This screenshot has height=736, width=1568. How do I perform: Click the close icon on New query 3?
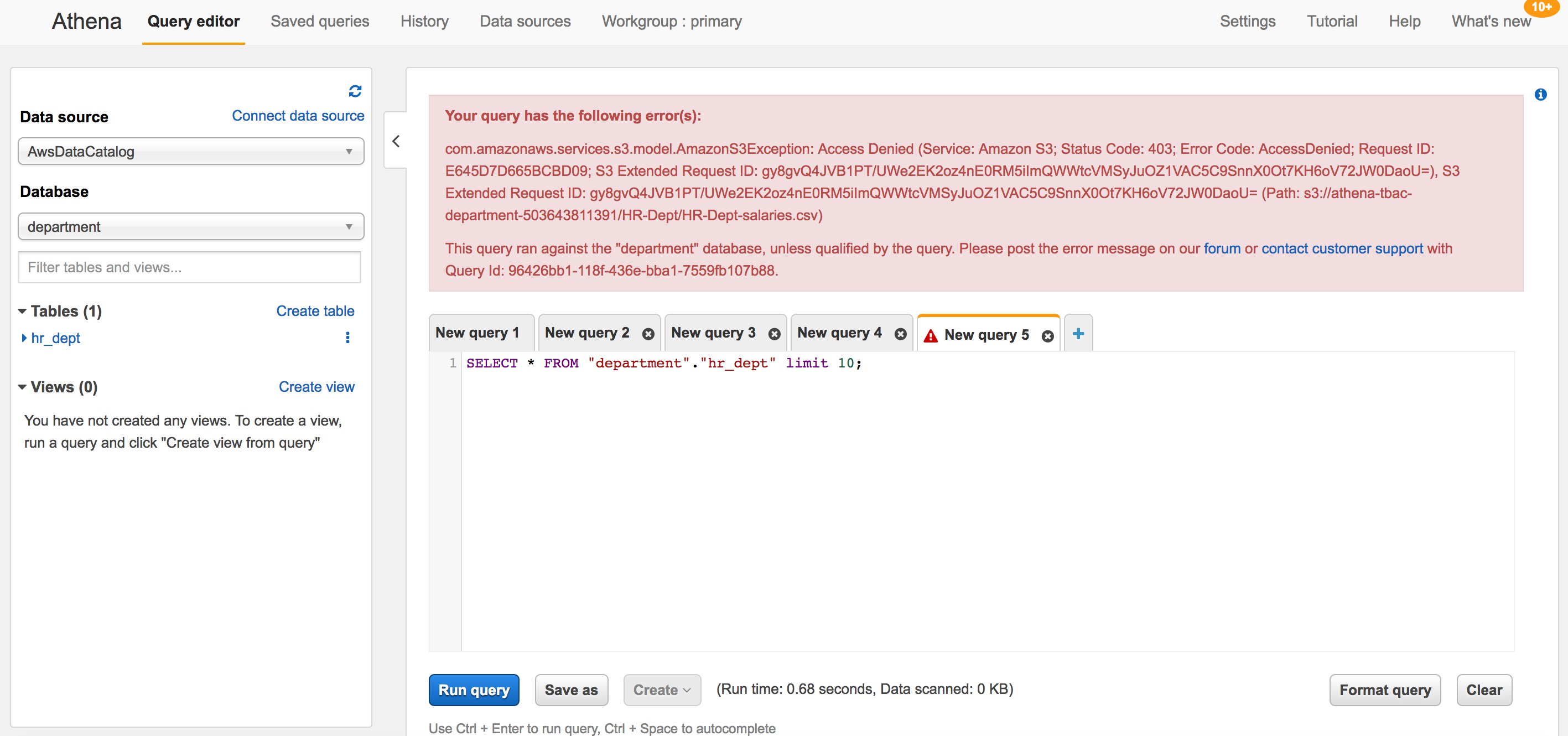coord(776,334)
